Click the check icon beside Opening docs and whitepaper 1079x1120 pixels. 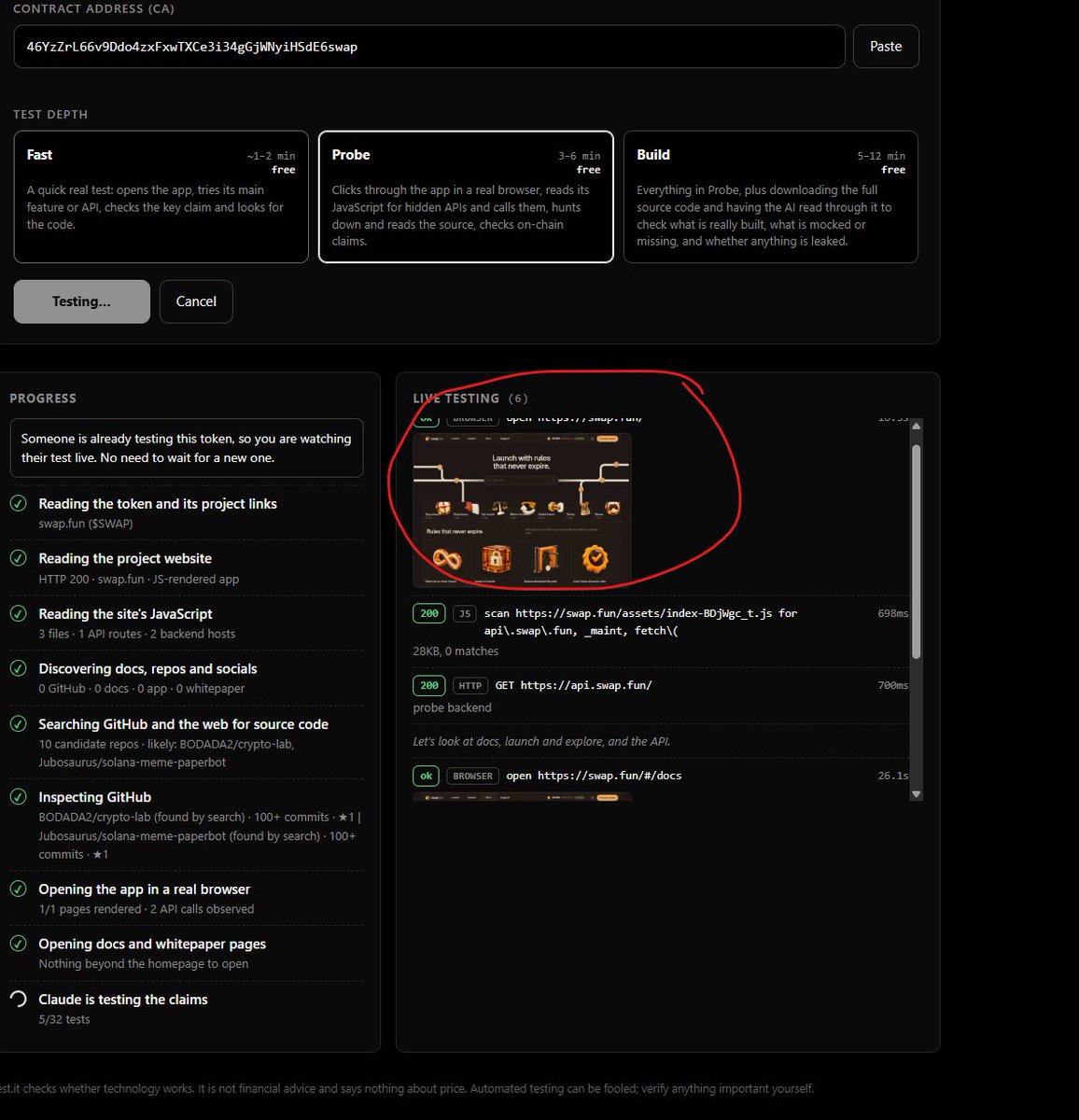tap(18, 944)
